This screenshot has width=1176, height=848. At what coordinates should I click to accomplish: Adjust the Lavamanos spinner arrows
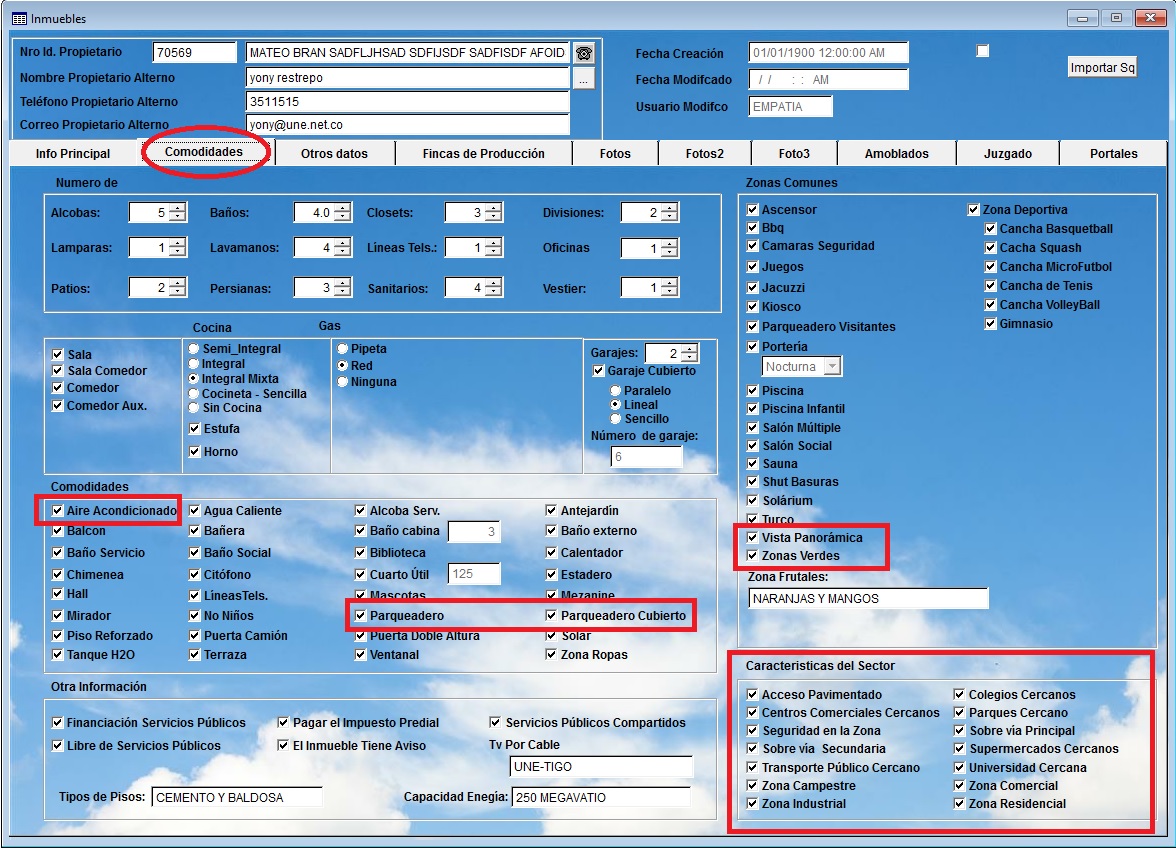(342, 247)
